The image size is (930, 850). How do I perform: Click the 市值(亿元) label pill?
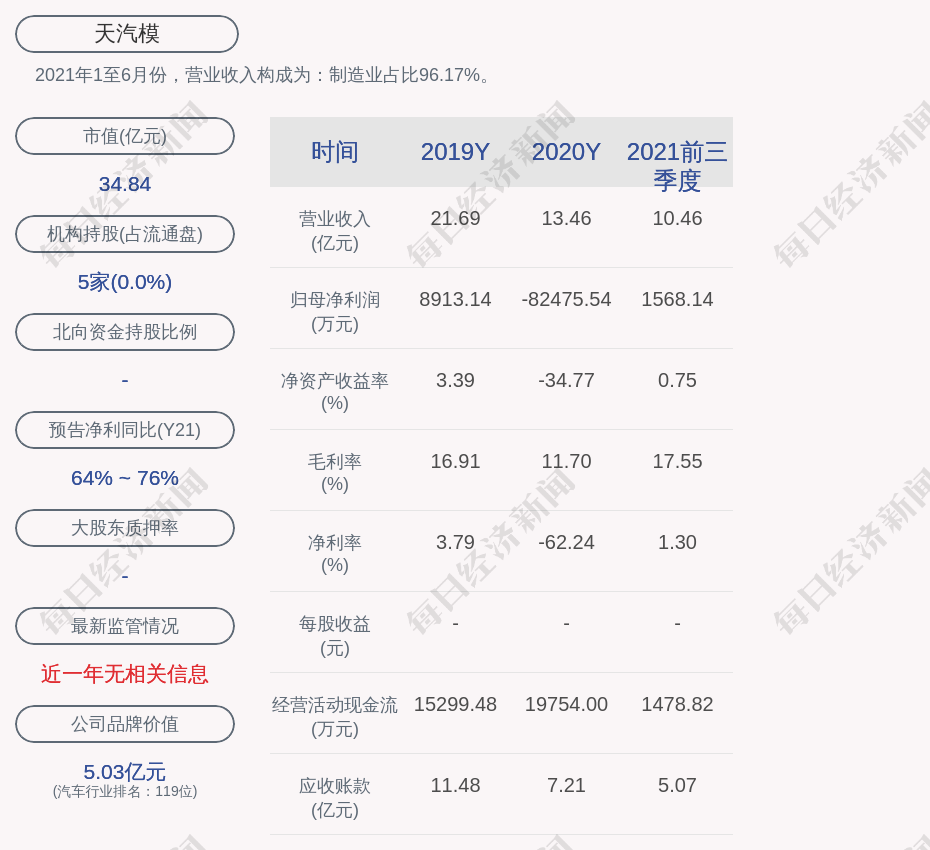click(125, 136)
